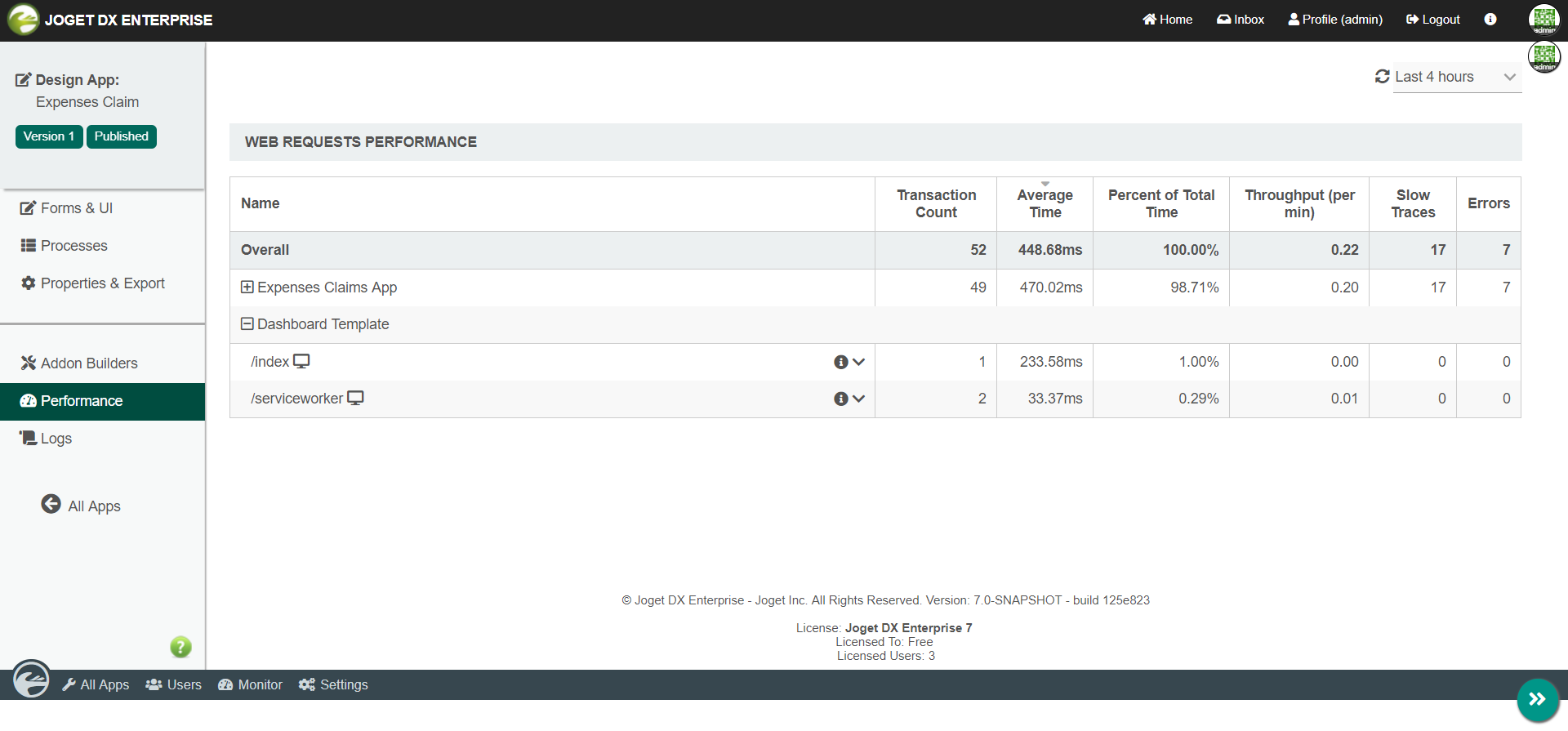Open Forms & UI in sidebar
The width and height of the screenshot is (1568, 731).
coord(77,208)
